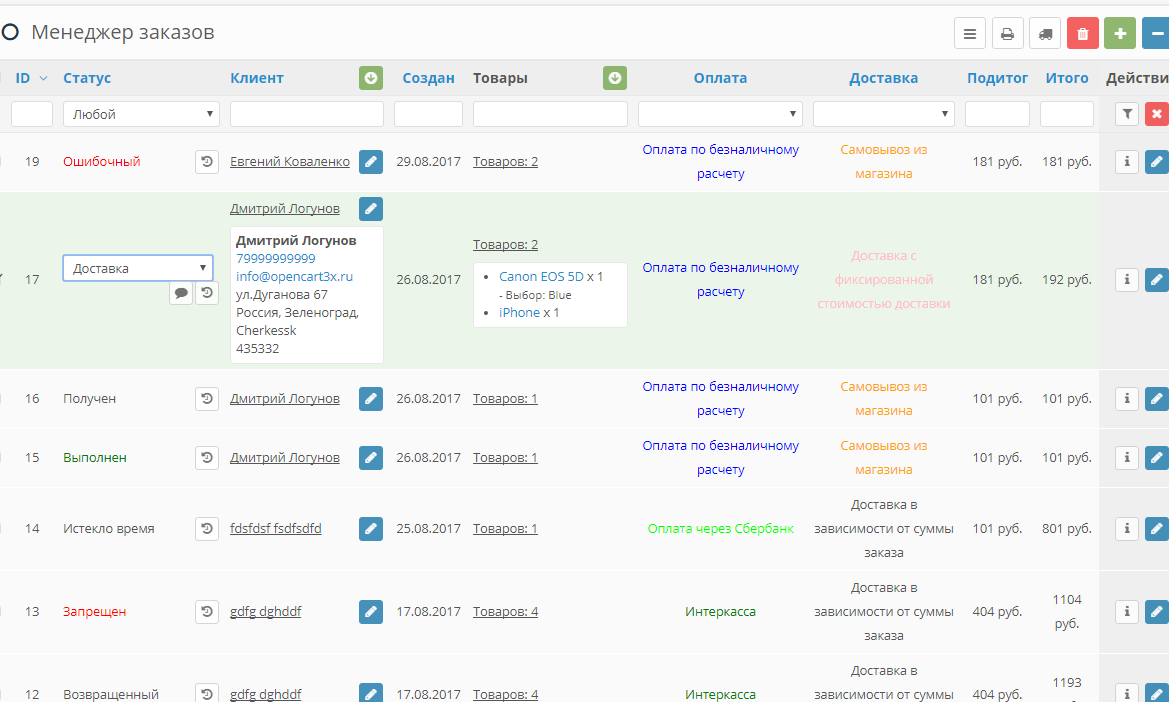
Task: Click green arrow beside Клиент header
Action: pos(371,78)
